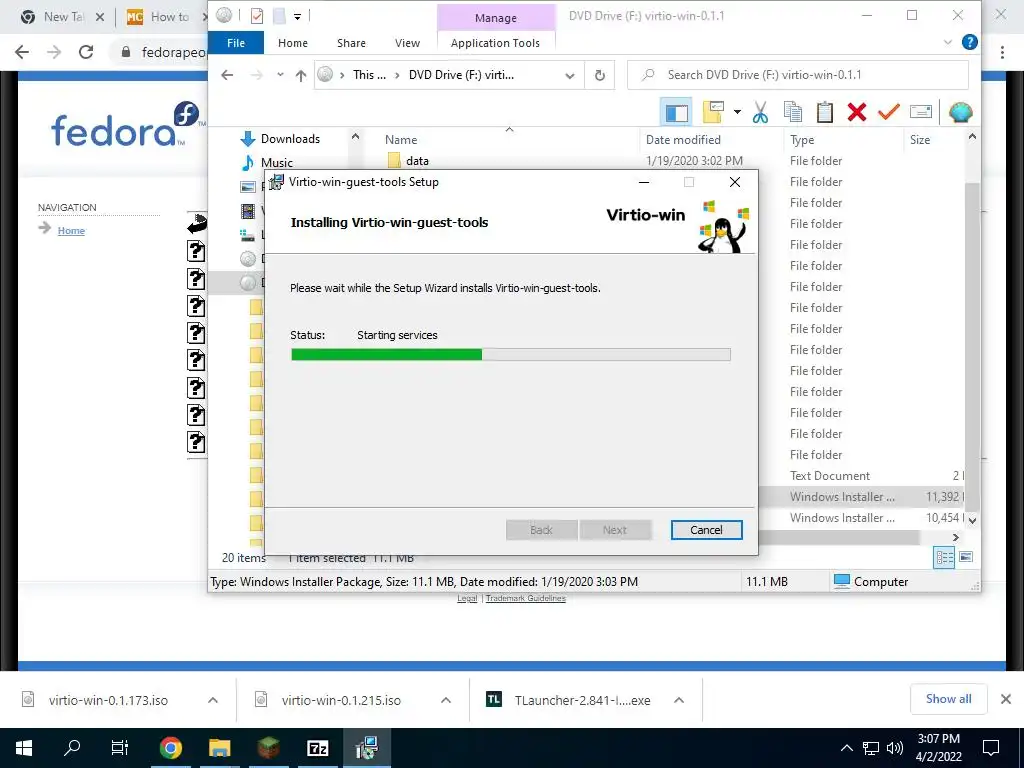Expand the address bar history dropdown
Image resolution: width=1024 pixels, height=768 pixels.
569,75
